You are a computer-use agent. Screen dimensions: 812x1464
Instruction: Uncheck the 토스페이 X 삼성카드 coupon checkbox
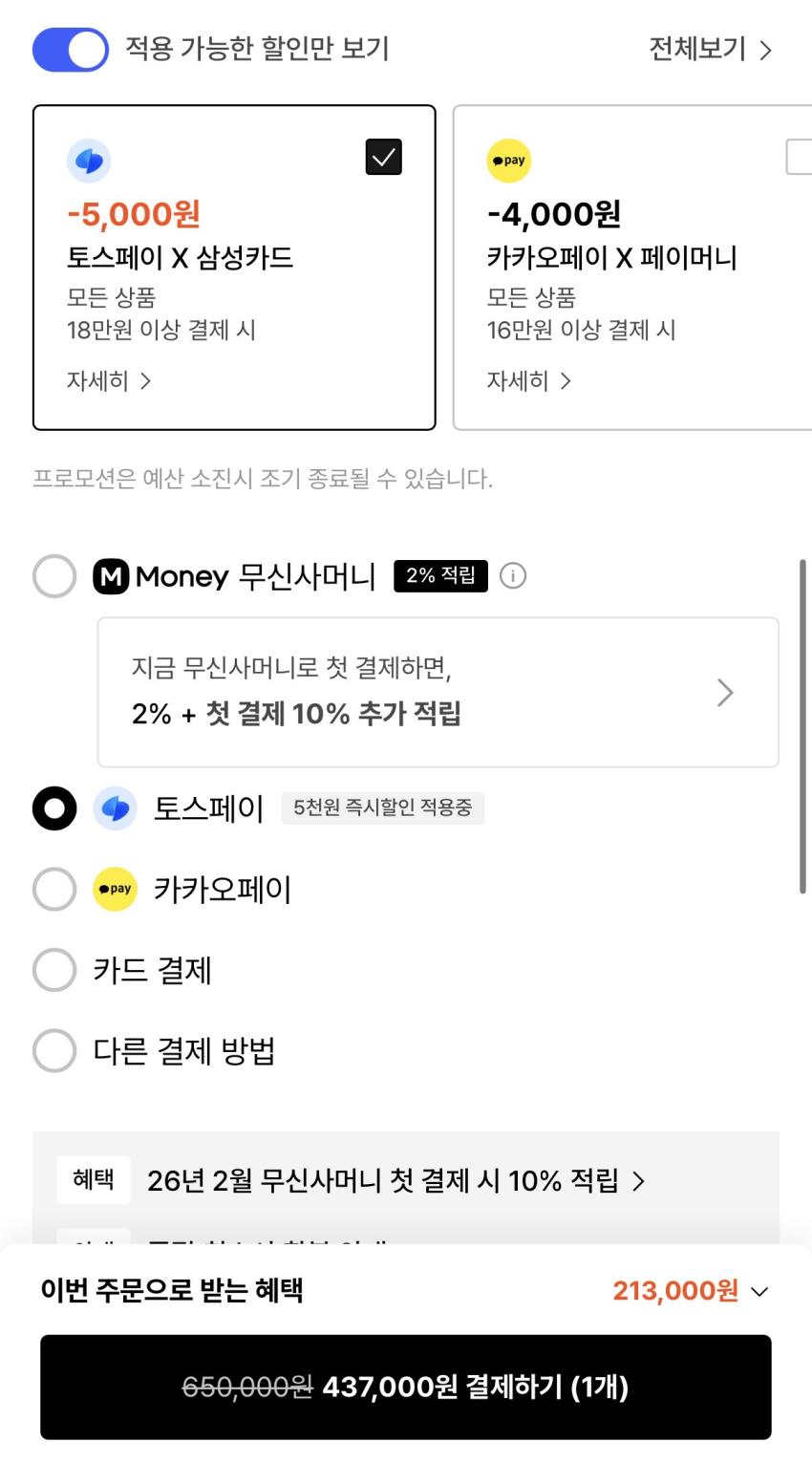pyautogui.click(x=384, y=157)
